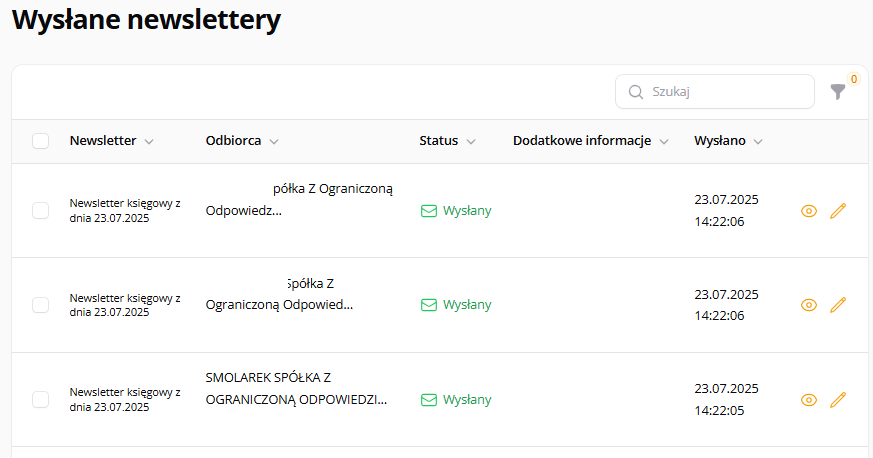The height and width of the screenshot is (458, 873).
Task: Check the first newsletter row checkbox
Action: [41, 210]
